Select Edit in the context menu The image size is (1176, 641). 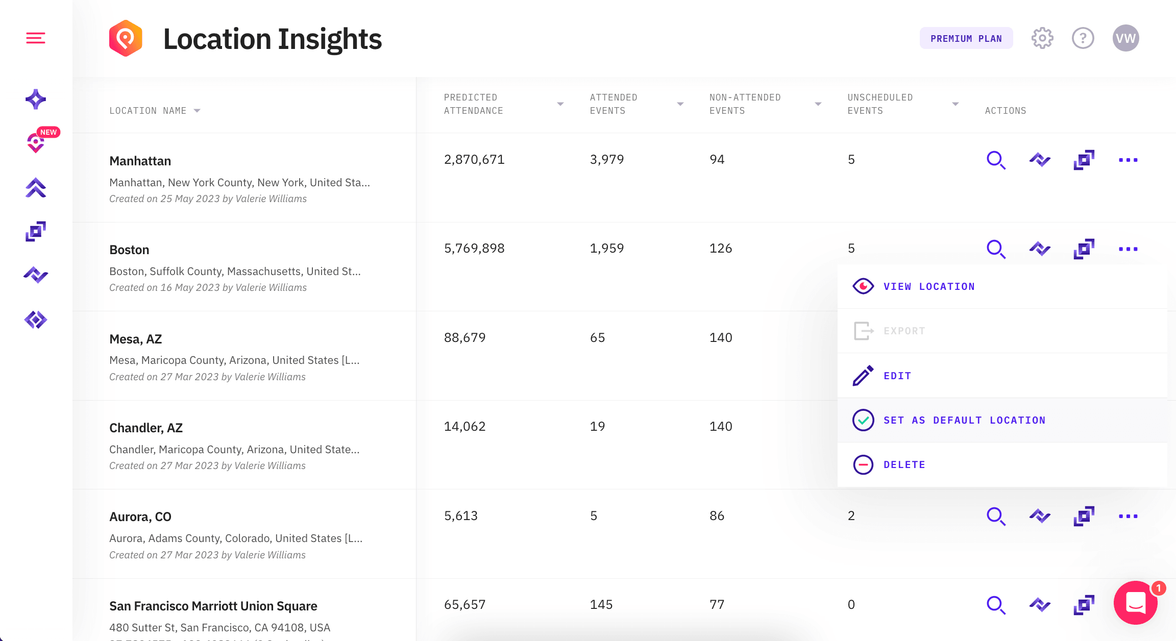point(897,376)
